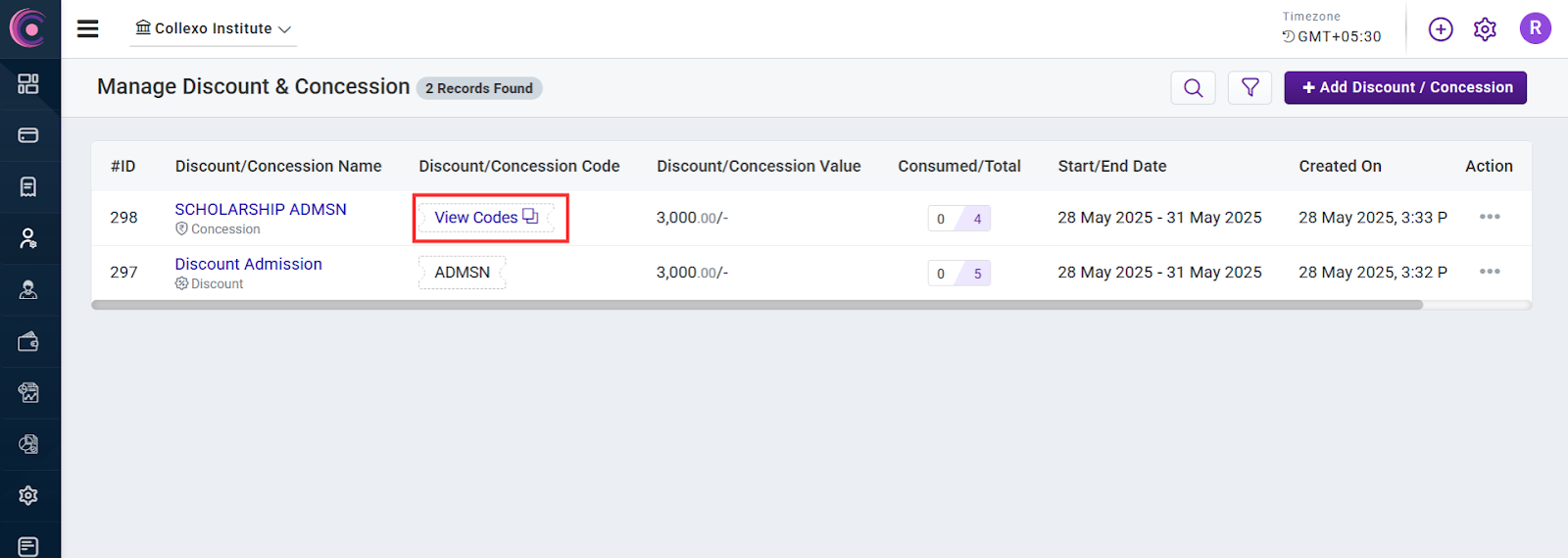
Task: Expand the Collexo Institute dropdown
Action: point(214,29)
